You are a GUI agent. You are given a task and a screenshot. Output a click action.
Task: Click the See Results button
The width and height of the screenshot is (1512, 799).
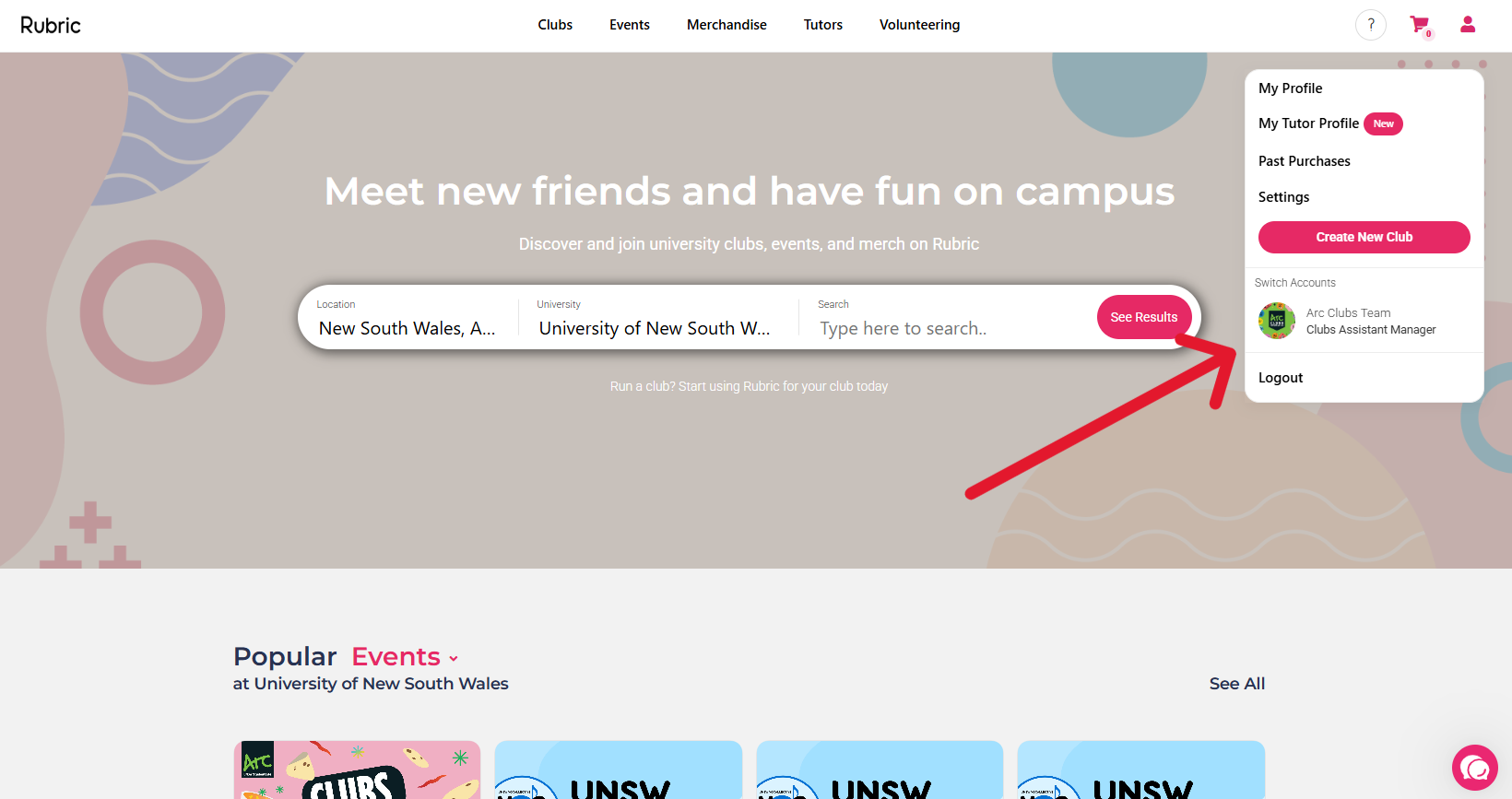coord(1144,317)
